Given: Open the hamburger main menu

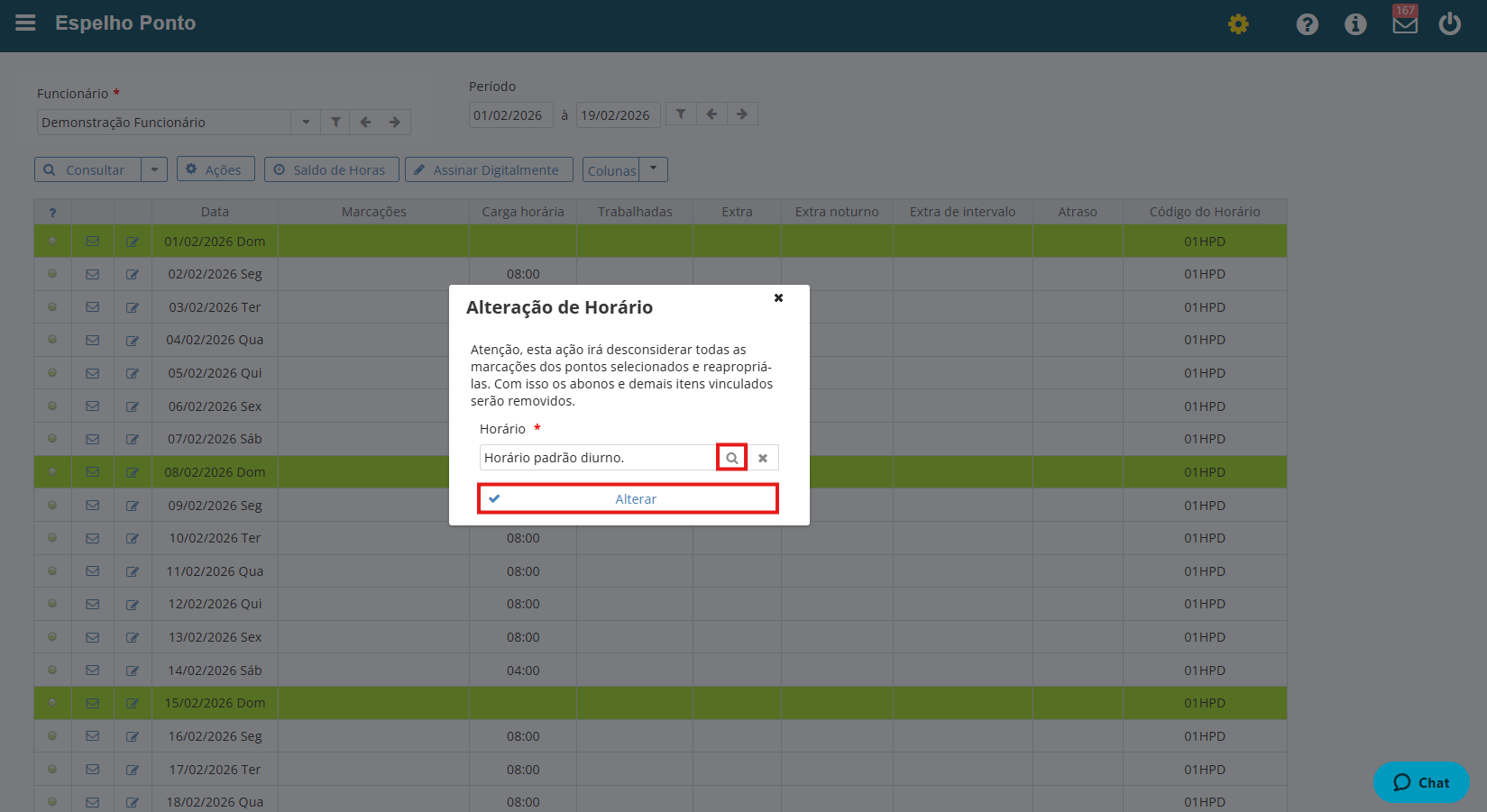Looking at the screenshot, I should tap(25, 23).
